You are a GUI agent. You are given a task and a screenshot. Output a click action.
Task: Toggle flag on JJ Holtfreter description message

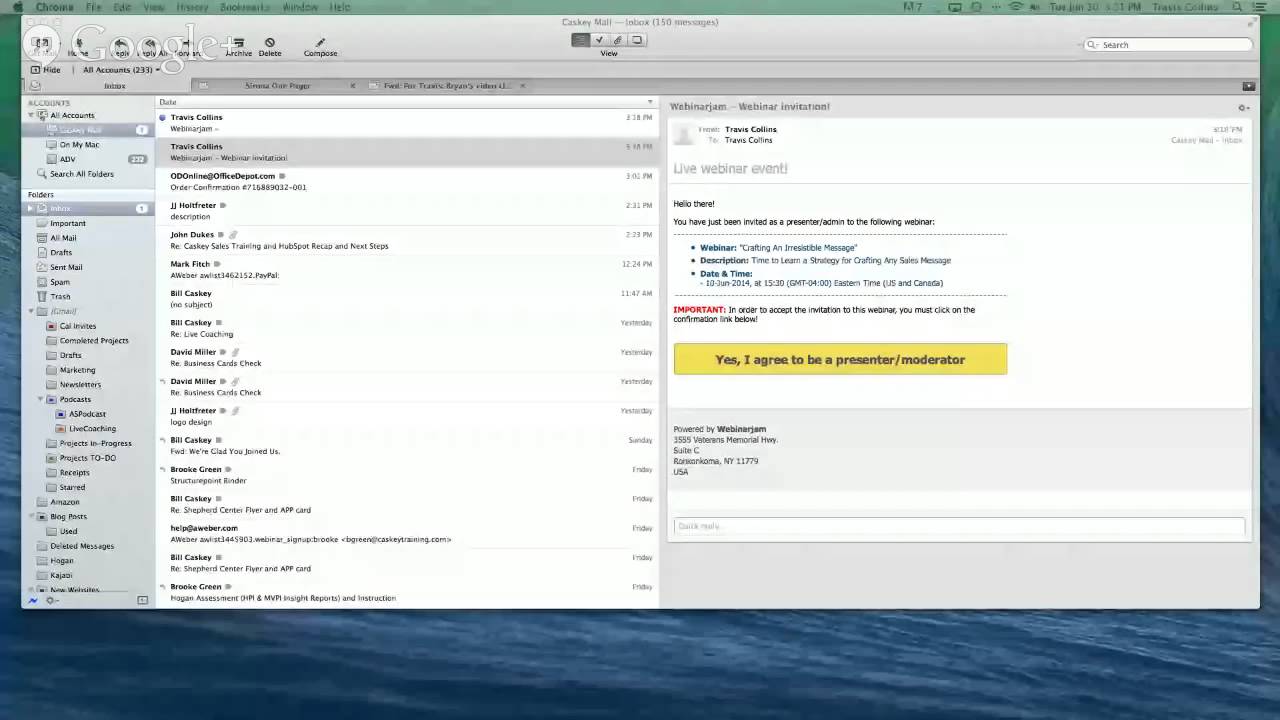point(223,205)
